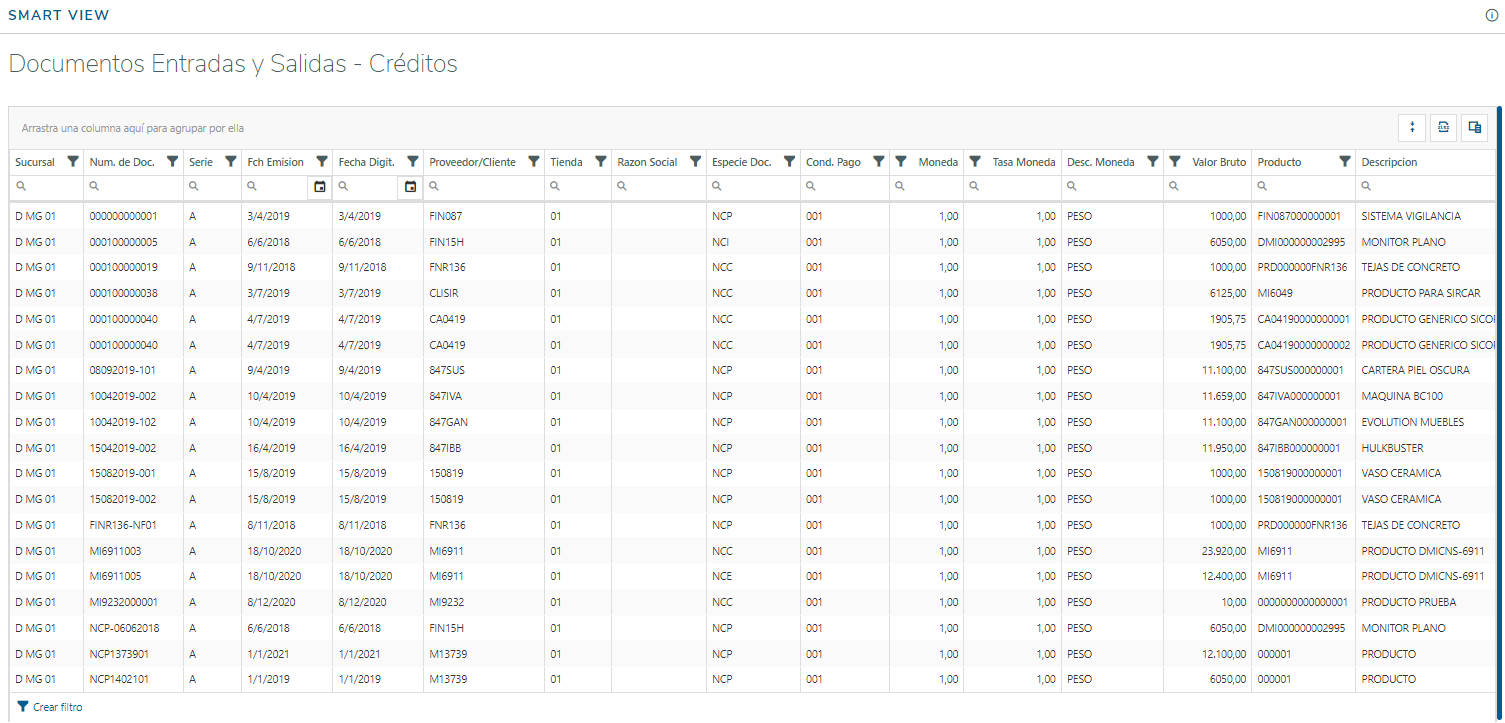Click filter funnel on Especie Doc. column

click(789, 162)
